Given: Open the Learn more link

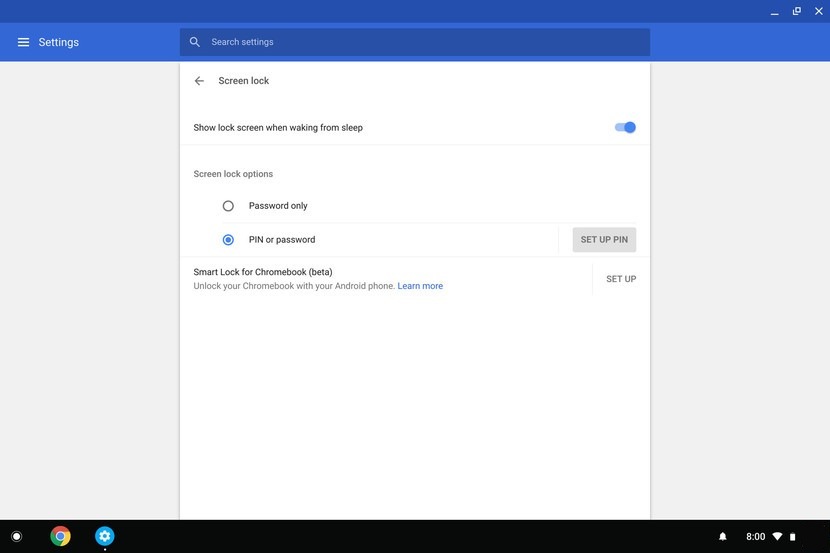Looking at the screenshot, I should tap(420, 286).
